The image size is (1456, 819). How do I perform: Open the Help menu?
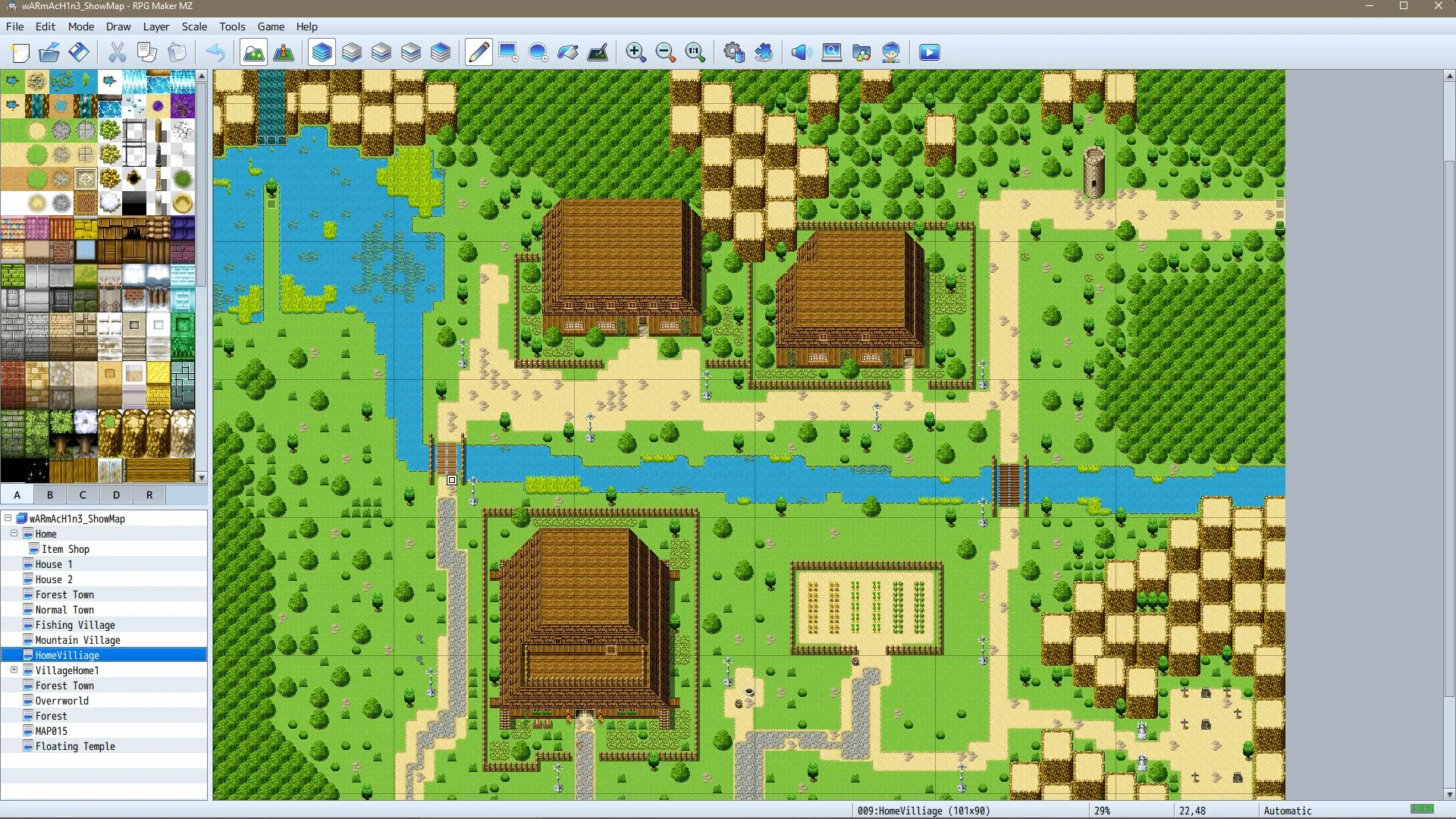click(x=306, y=26)
